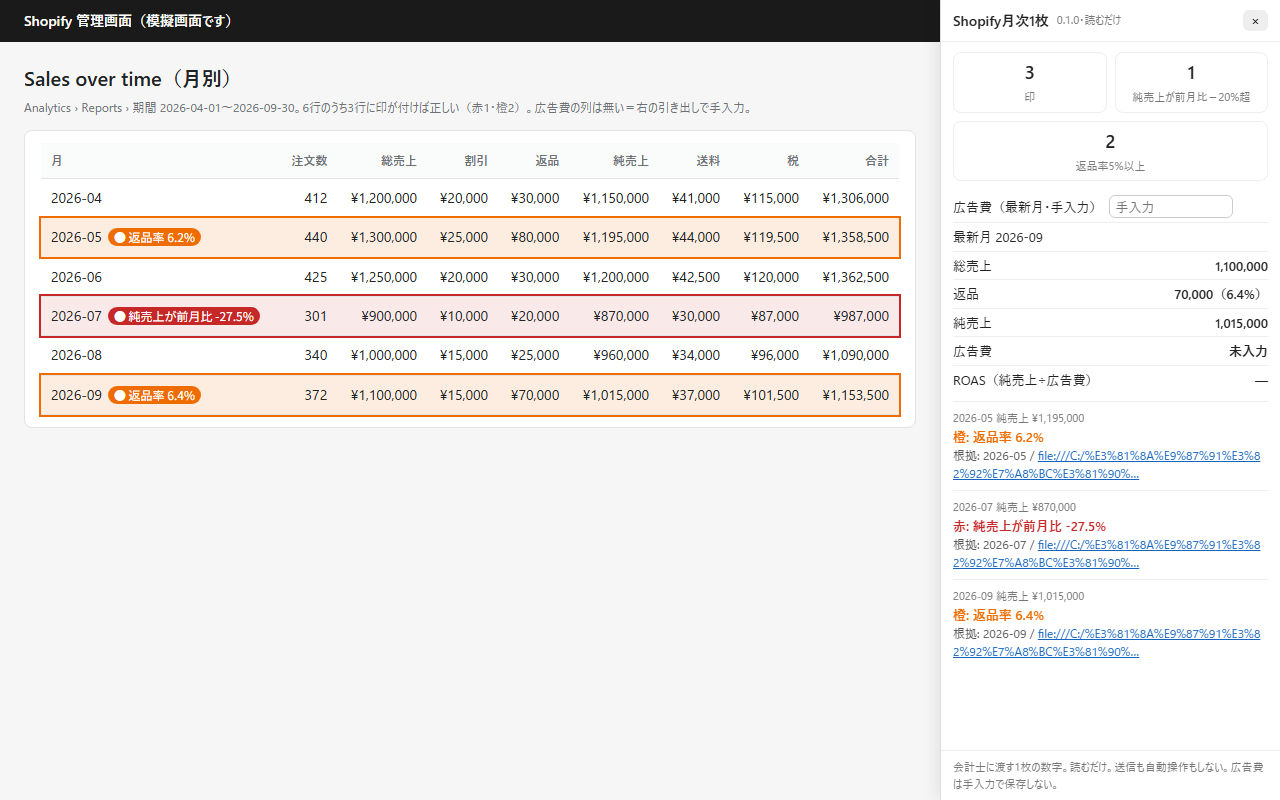This screenshot has height=800, width=1280.
Task: Click the 広告費 manual input field
Action: [1171, 207]
